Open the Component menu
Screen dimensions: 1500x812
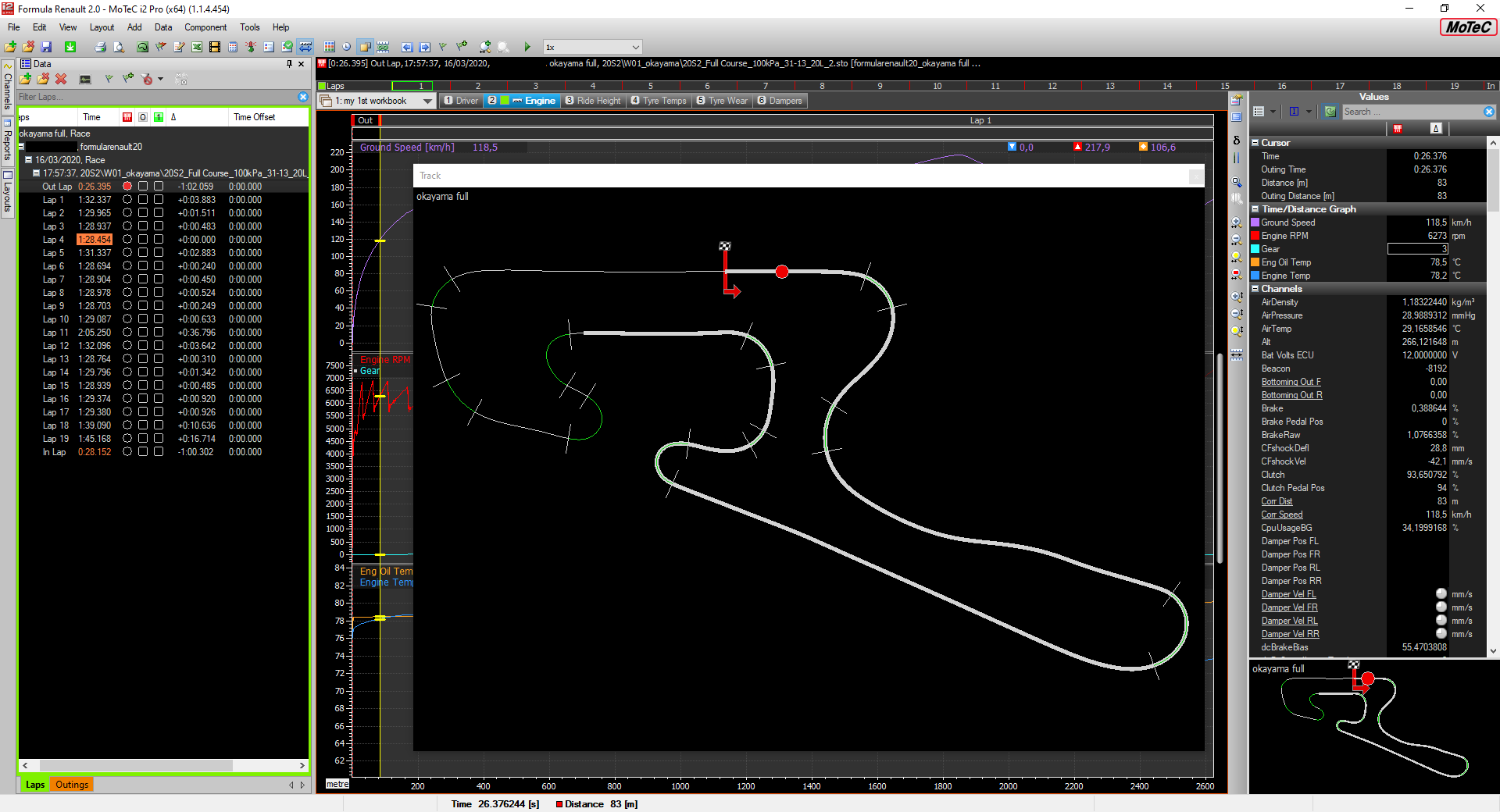[x=205, y=27]
